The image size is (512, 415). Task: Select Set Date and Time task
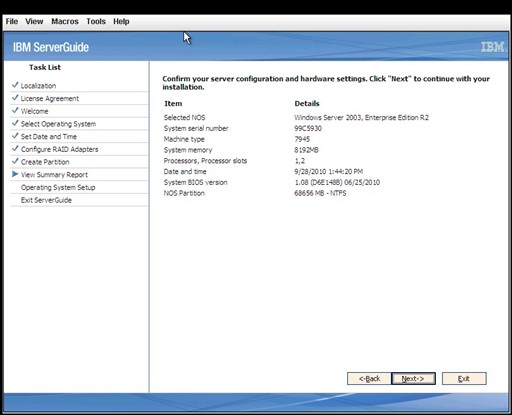49,137
